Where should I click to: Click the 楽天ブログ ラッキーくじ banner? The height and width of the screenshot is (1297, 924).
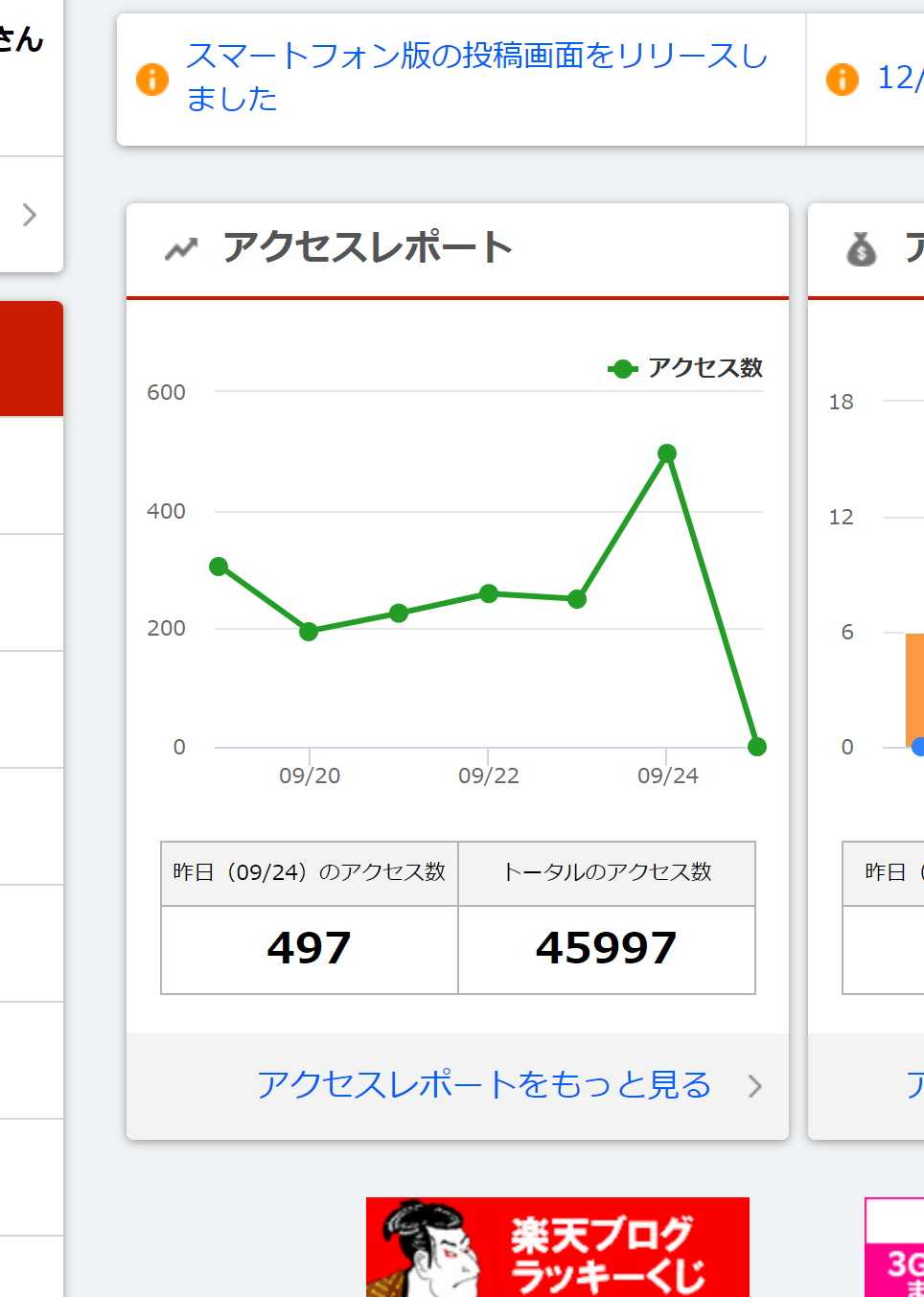tap(558, 1247)
